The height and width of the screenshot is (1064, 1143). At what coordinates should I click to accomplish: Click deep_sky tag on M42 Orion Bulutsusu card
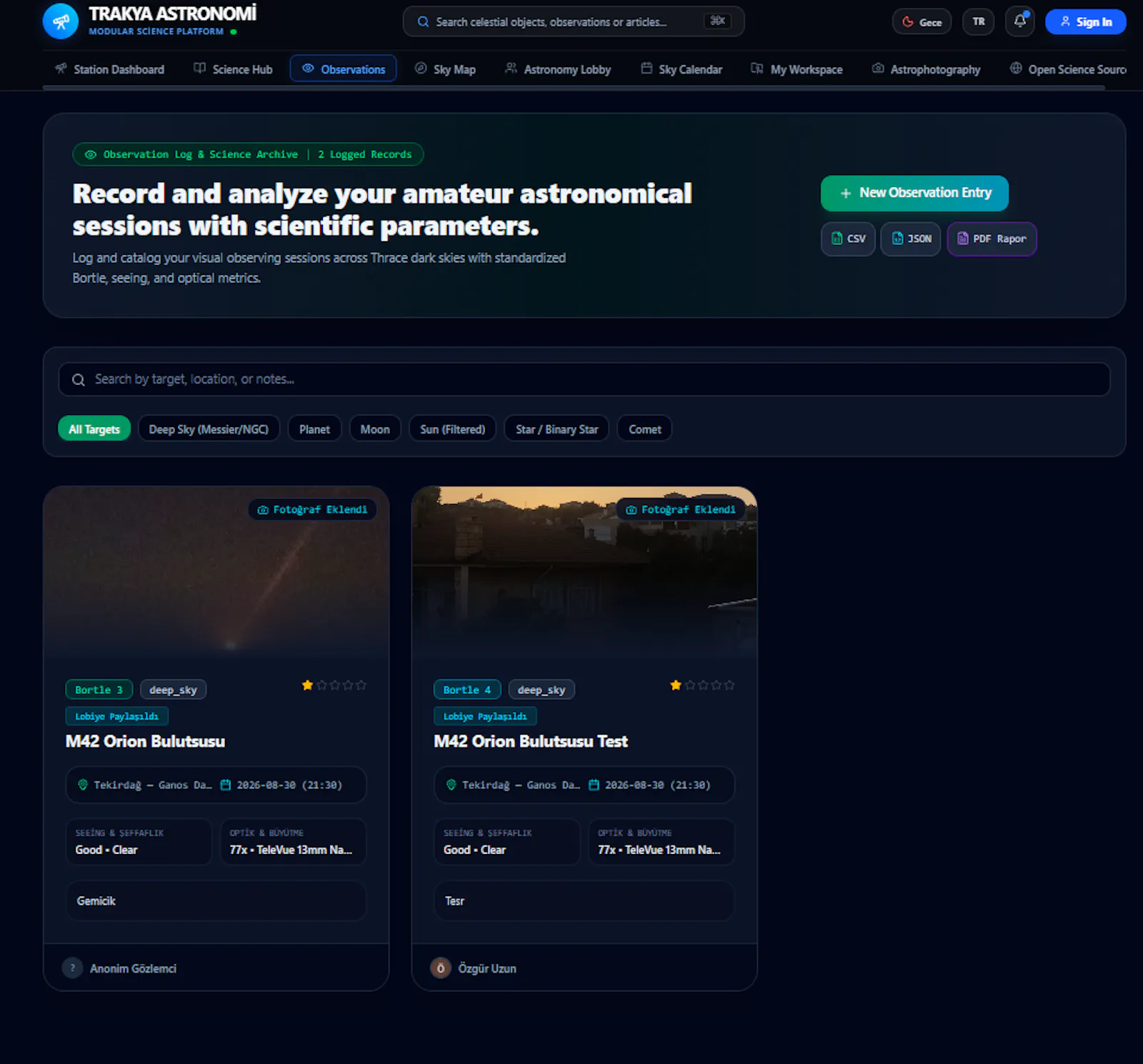click(x=173, y=689)
